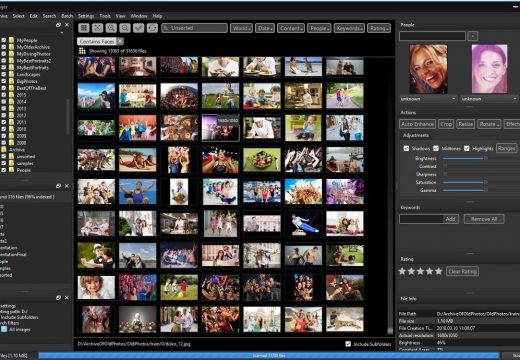Open the Rotate dropdown under Actions
520x360 pixels.
489,124
